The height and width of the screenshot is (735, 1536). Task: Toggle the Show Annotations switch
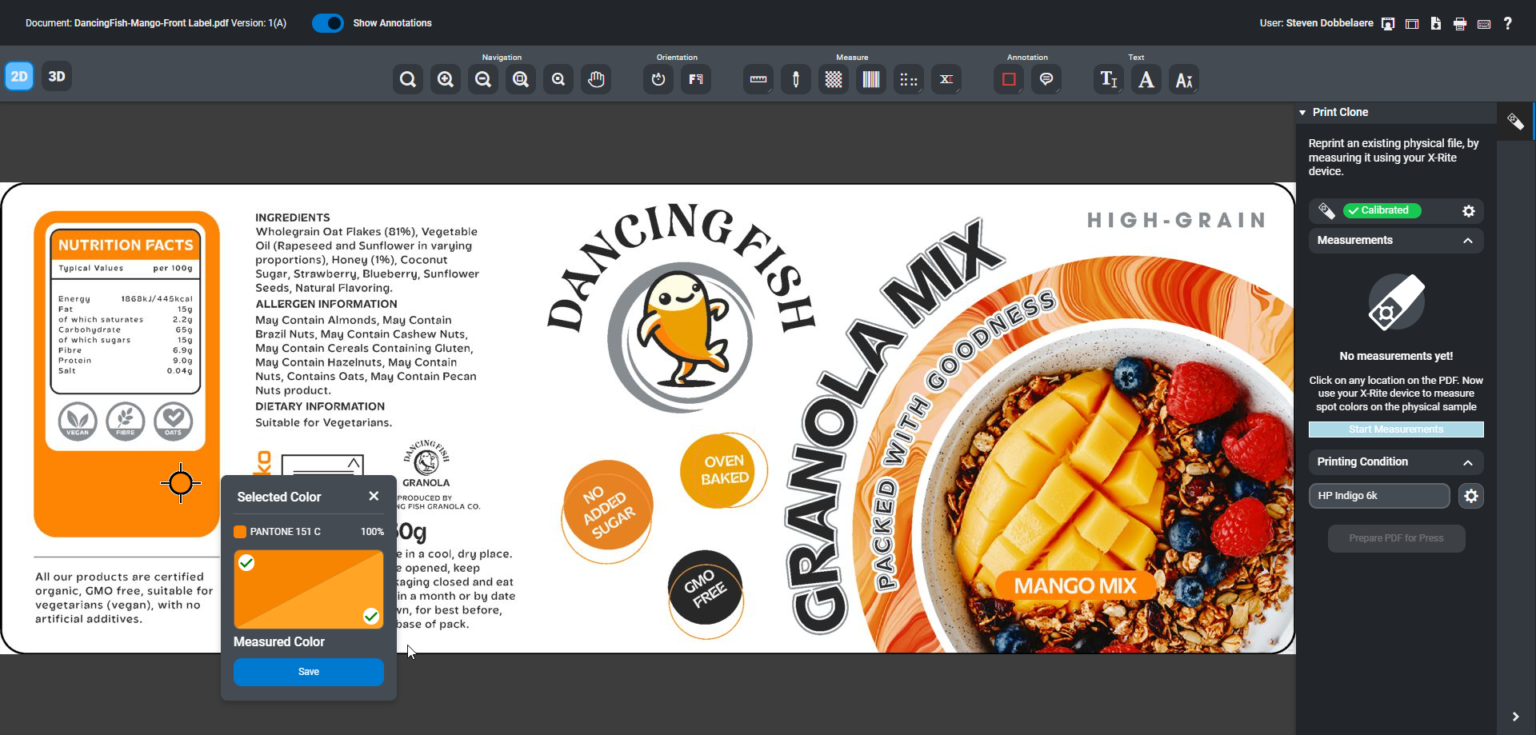coord(328,23)
